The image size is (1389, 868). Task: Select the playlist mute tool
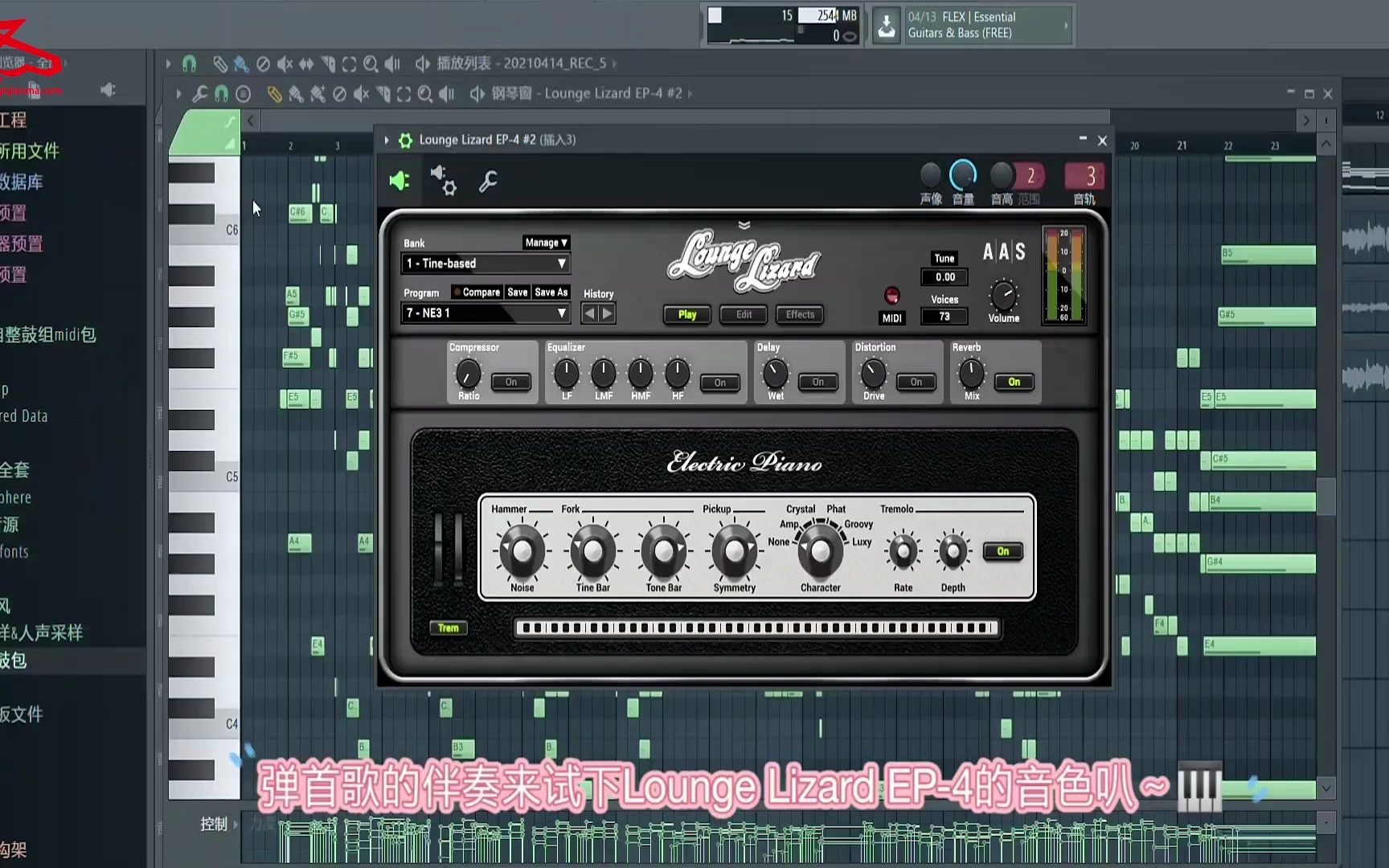point(285,63)
